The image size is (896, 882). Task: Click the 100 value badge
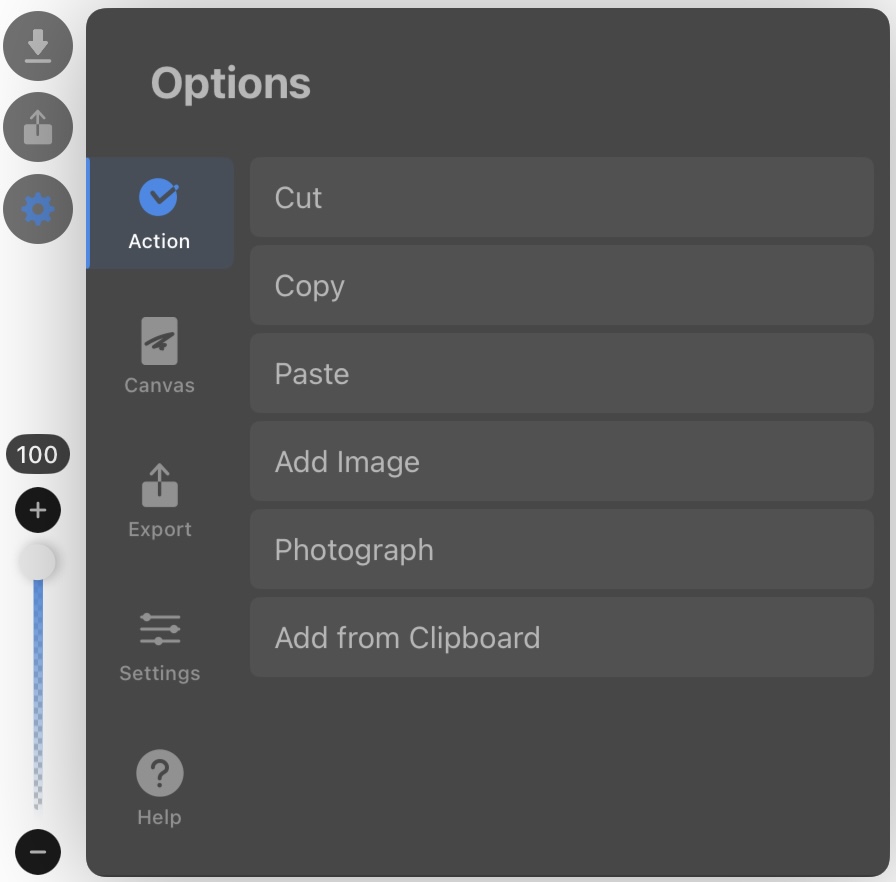[38, 455]
